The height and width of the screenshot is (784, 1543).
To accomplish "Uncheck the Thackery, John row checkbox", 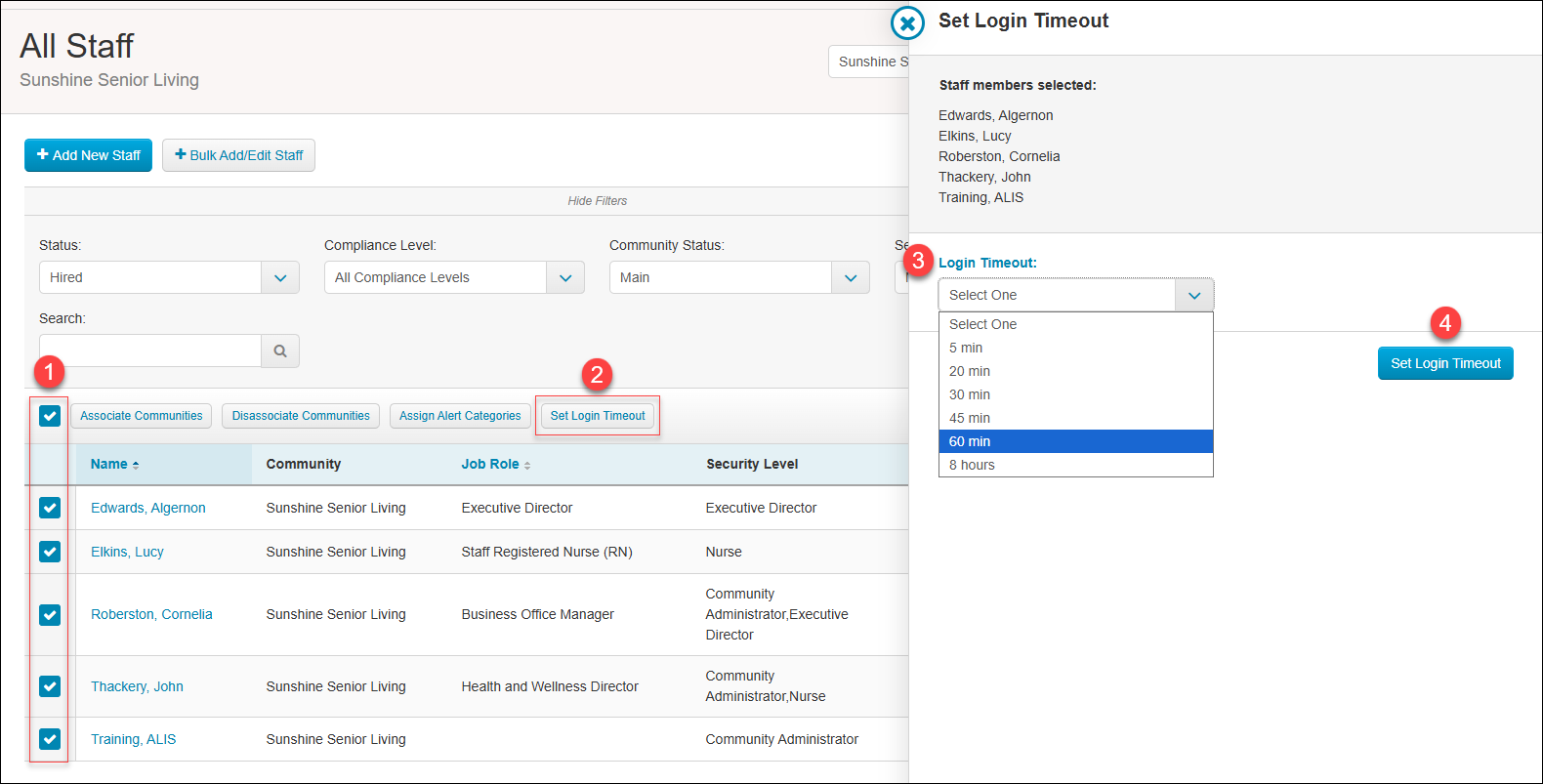I will 50,686.
